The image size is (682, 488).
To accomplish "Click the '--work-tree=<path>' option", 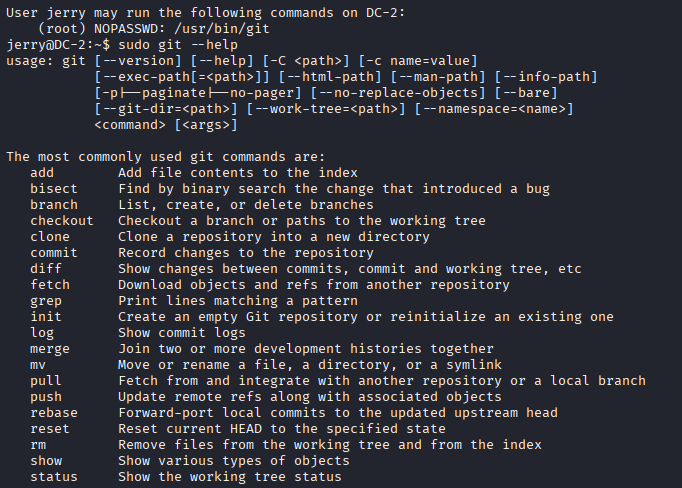I will click(326, 109).
